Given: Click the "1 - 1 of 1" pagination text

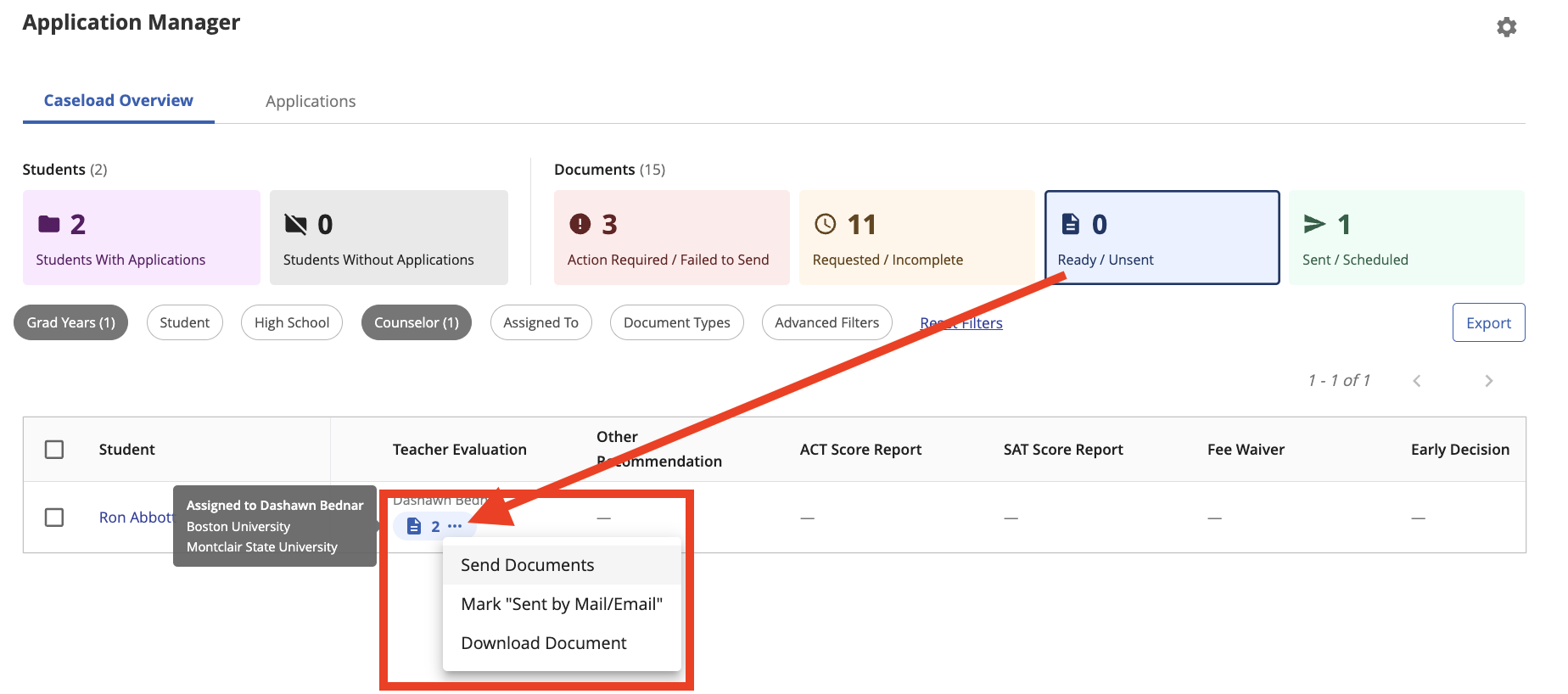Looking at the screenshot, I should pos(1339,380).
